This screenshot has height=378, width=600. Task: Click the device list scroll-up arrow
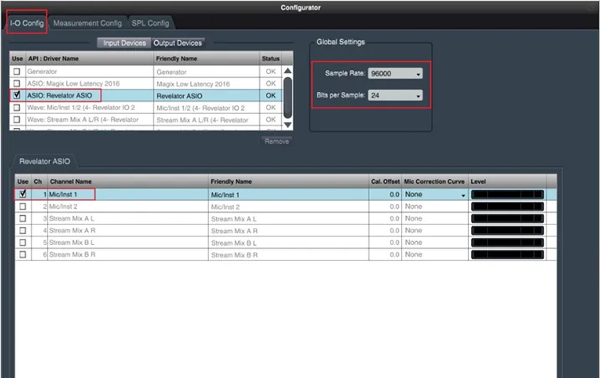tap(287, 71)
